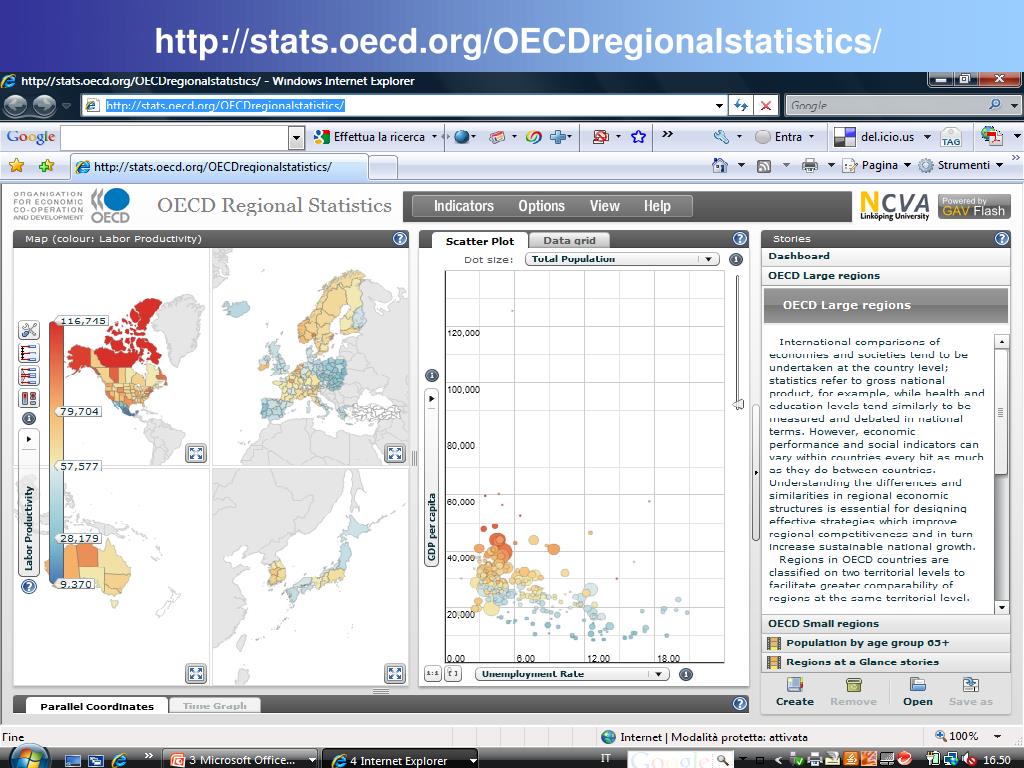This screenshot has width=1024, height=768.
Task: Select the Parallel Coordinates tab
Action: coord(97,706)
